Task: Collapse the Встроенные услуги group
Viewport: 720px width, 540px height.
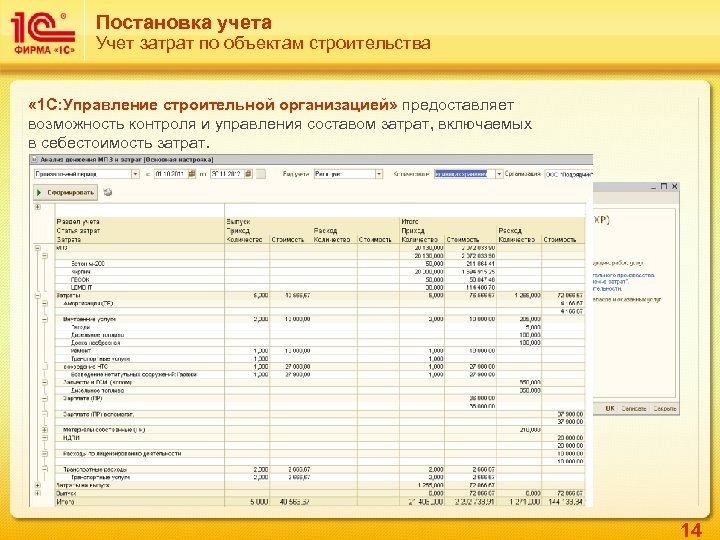Action: pyautogui.click(x=45, y=319)
